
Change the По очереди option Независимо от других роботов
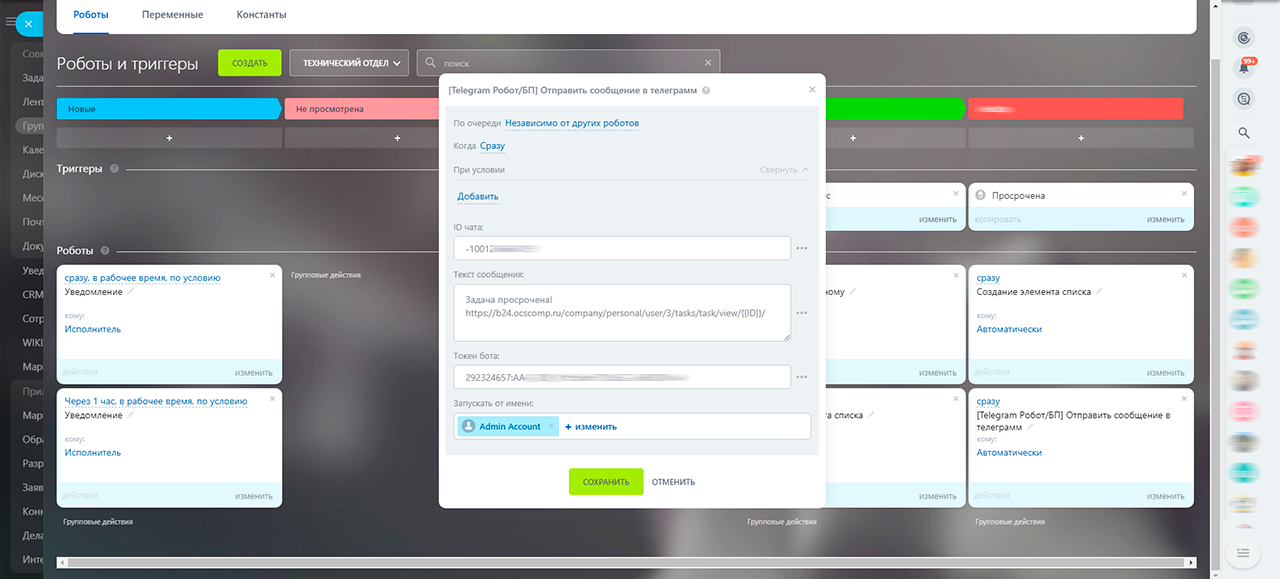[x=571, y=123]
